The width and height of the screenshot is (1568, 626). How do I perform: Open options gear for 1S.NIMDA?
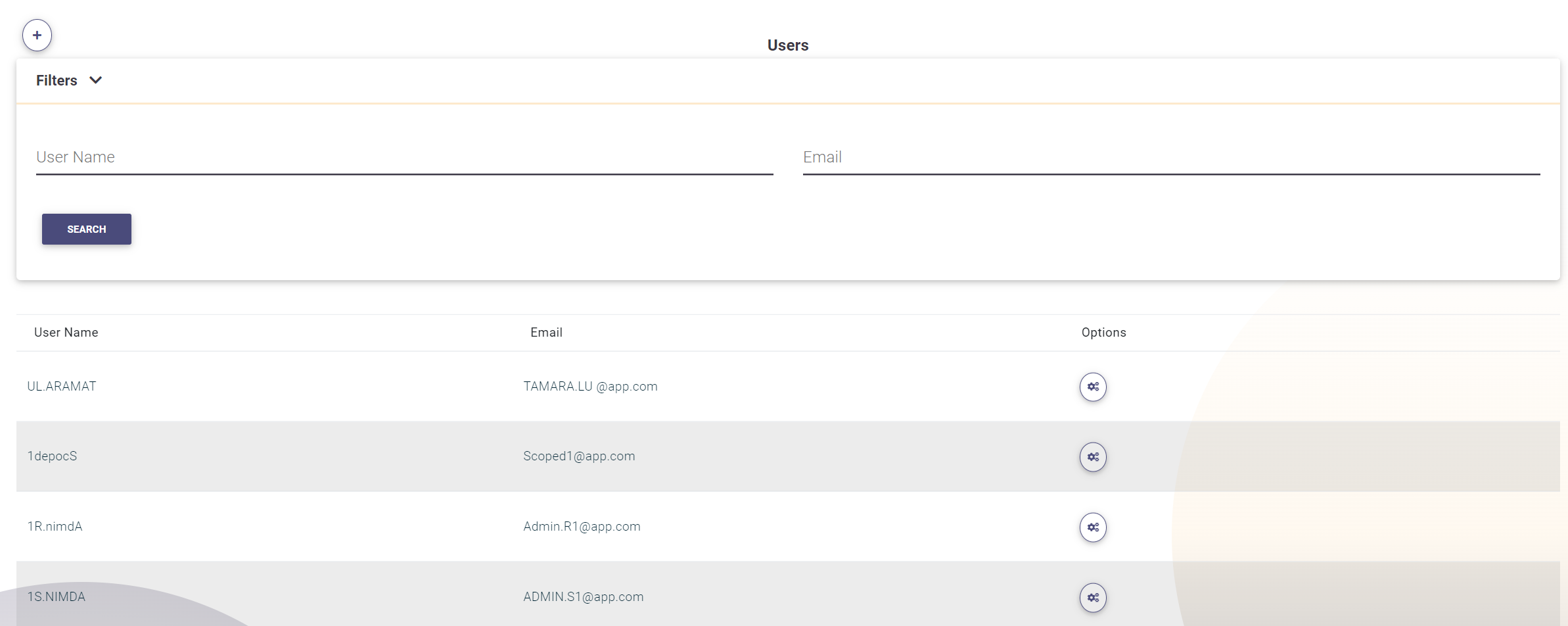(1093, 598)
